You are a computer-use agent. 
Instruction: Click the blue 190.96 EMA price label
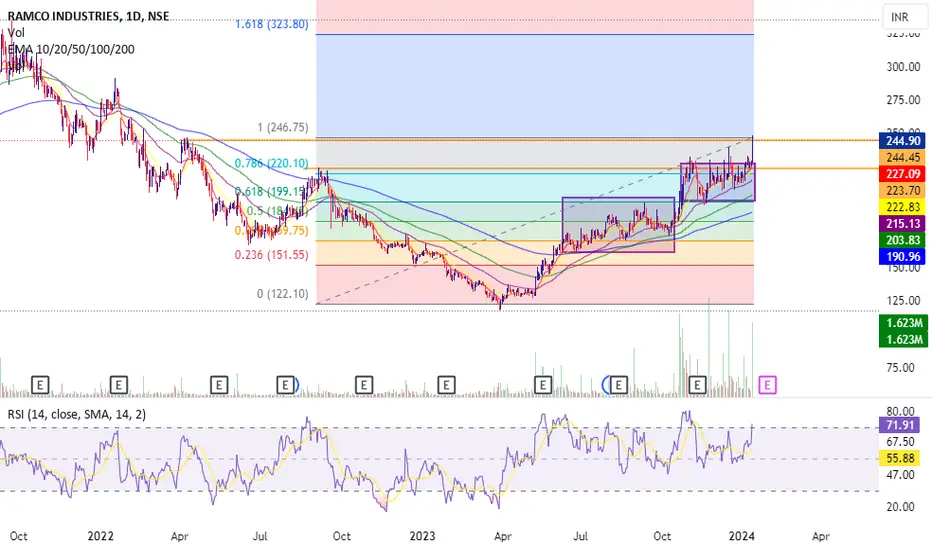[902, 256]
